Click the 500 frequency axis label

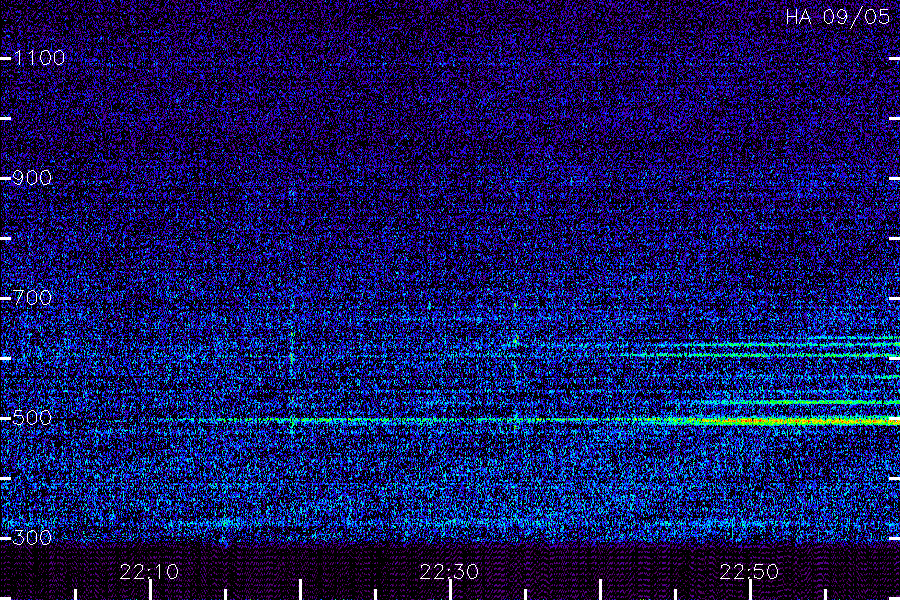pyautogui.click(x=32, y=418)
